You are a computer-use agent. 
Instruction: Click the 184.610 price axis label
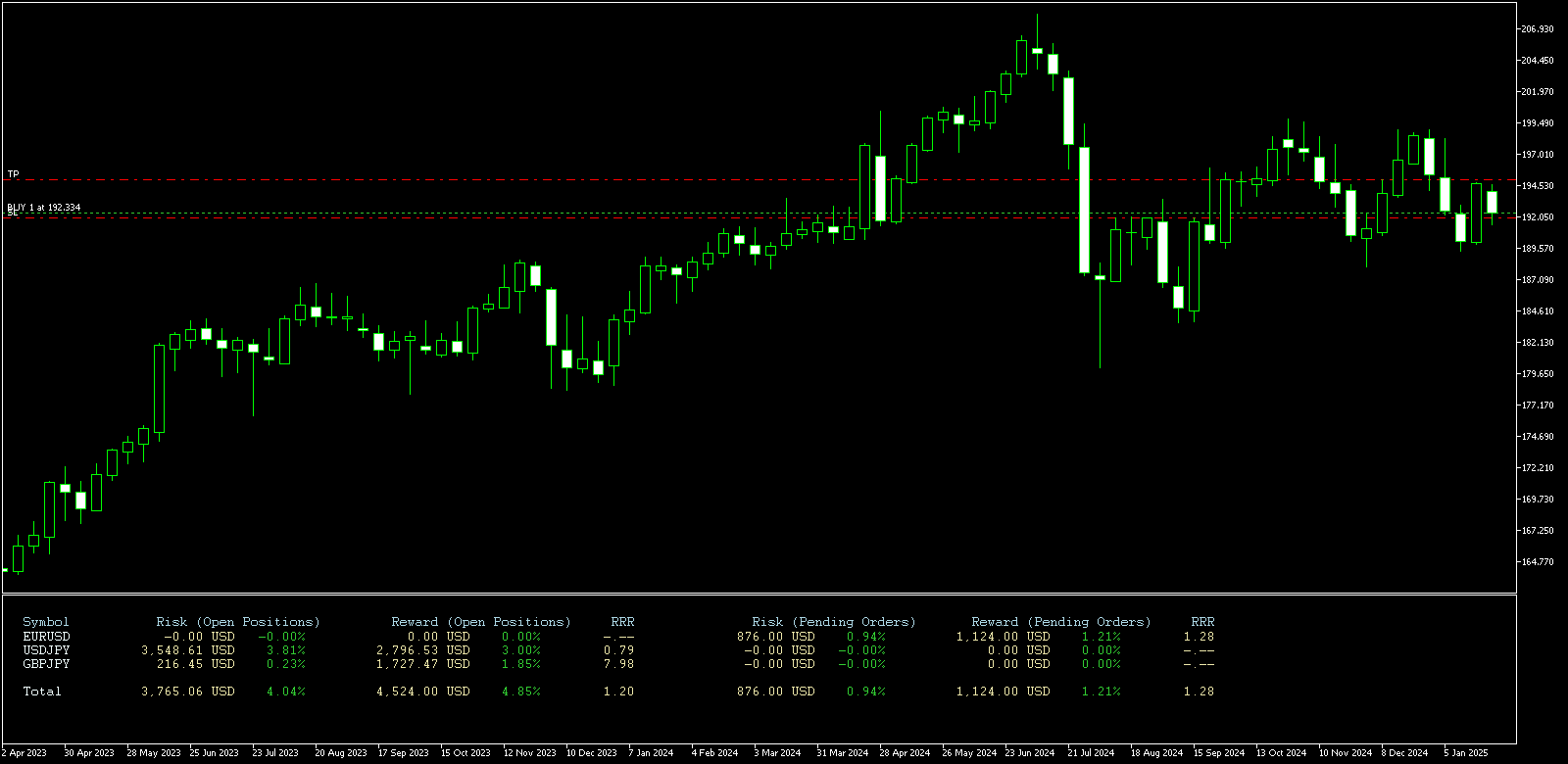tap(1537, 311)
